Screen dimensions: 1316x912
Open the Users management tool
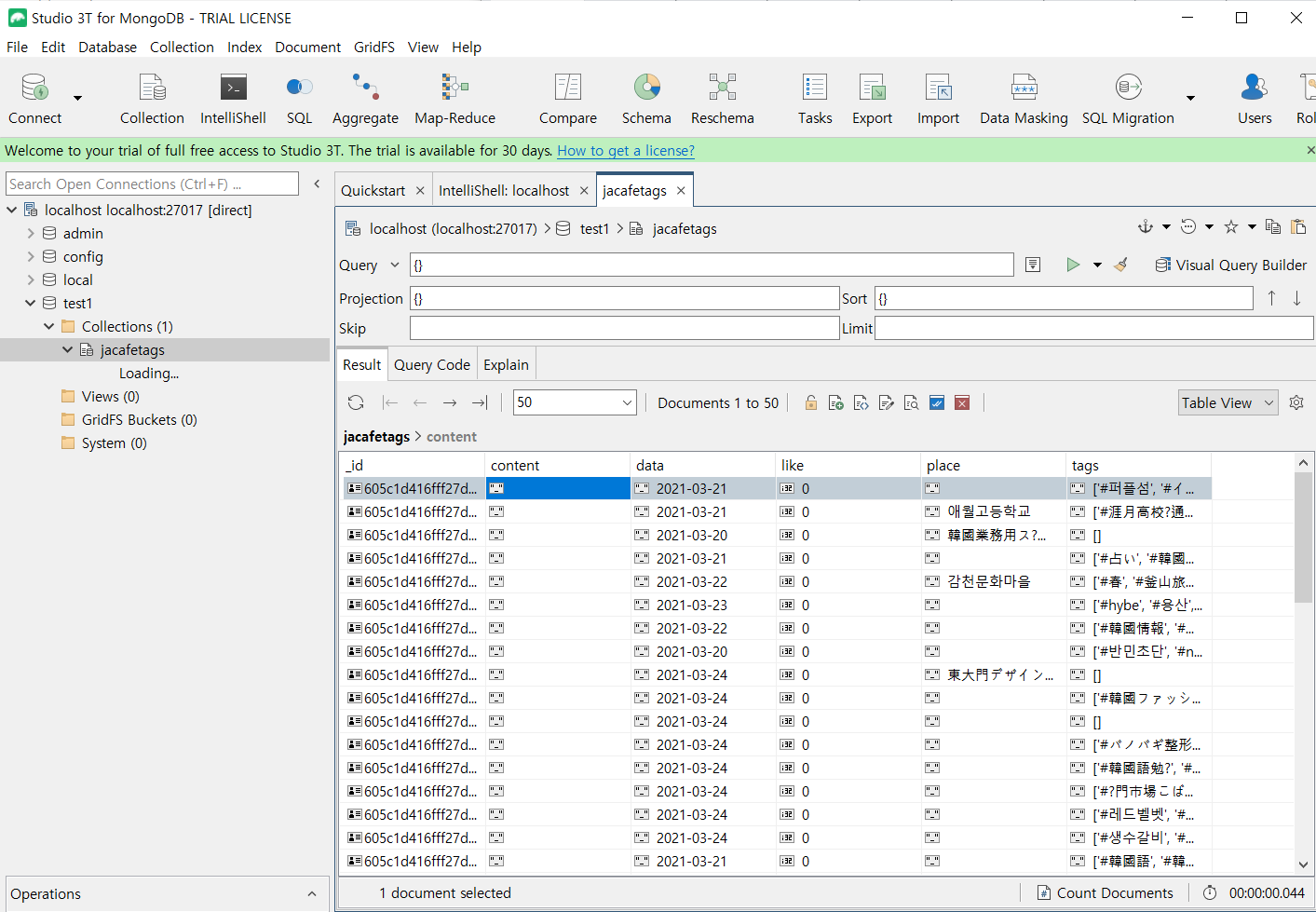tap(1255, 99)
